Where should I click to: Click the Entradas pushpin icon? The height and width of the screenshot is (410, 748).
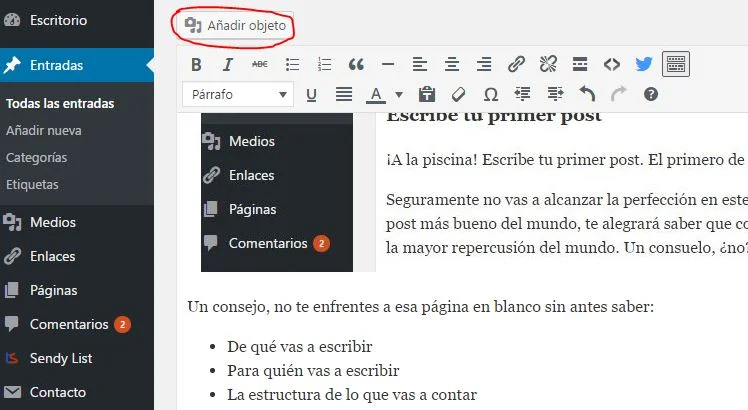coord(12,65)
